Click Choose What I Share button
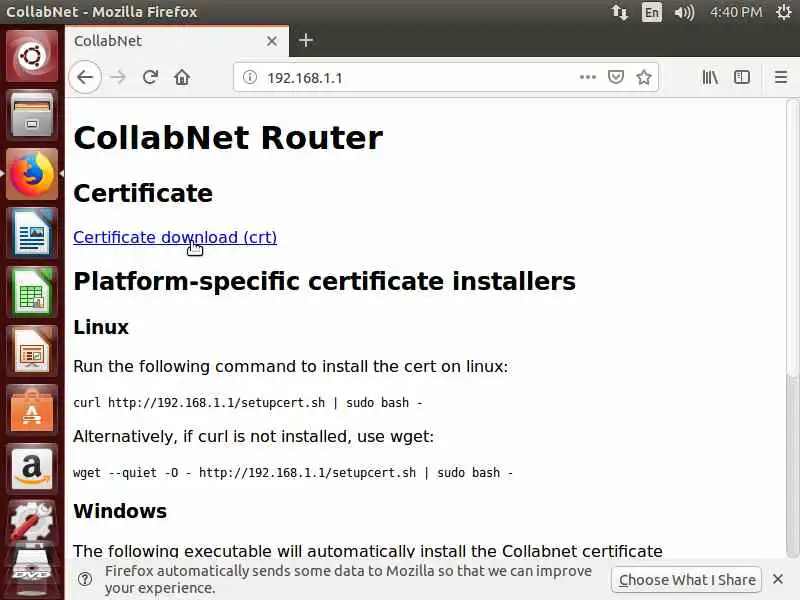Image resolution: width=800 pixels, height=600 pixels. coord(687,580)
